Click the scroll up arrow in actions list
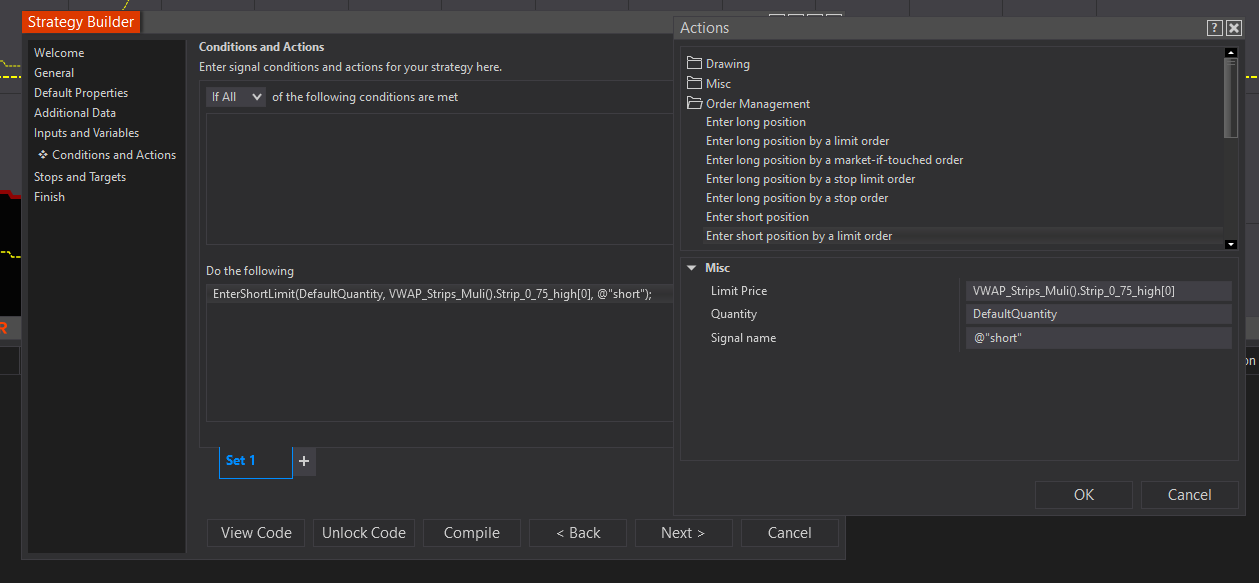Image resolution: width=1259 pixels, height=583 pixels. [1231, 53]
